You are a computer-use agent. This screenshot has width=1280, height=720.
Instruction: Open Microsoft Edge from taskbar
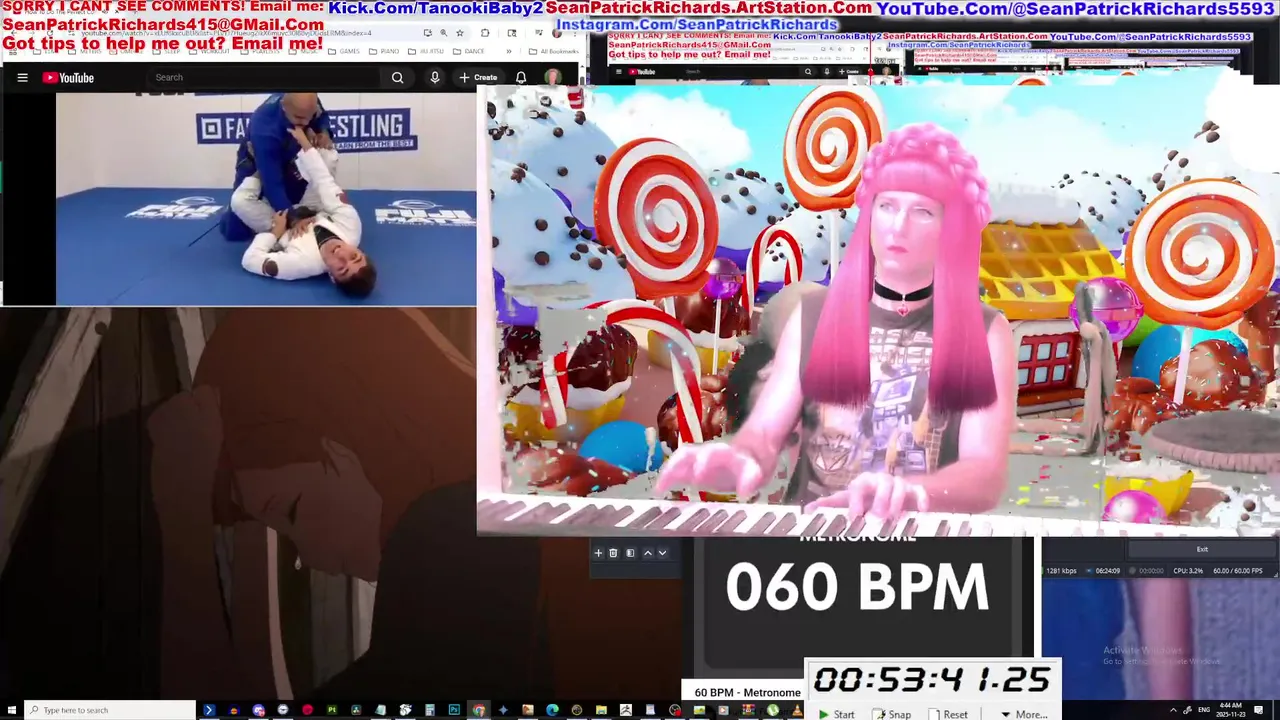(x=552, y=710)
